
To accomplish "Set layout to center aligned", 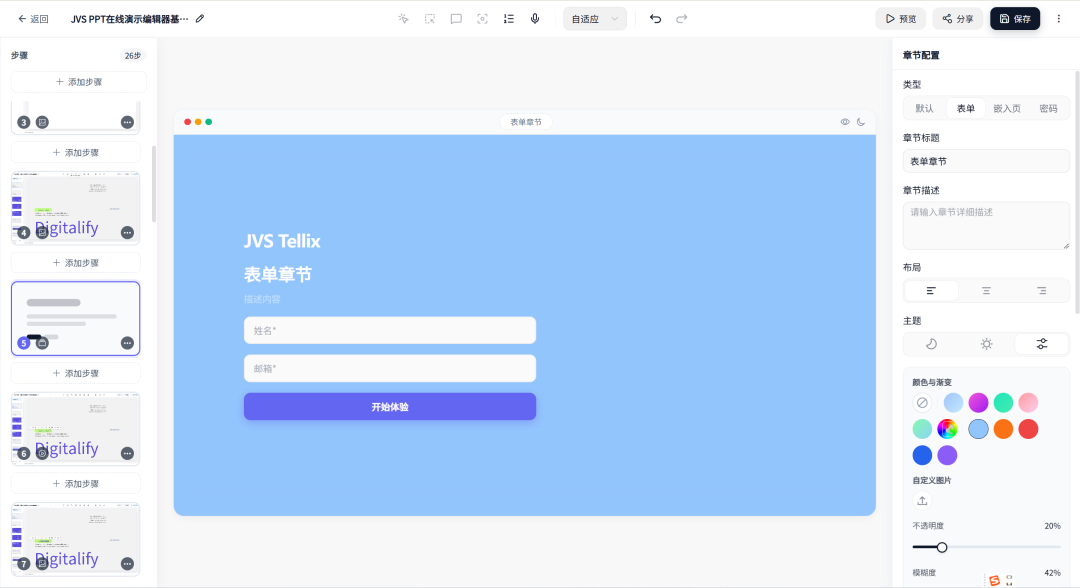I will click(x=986, y=291).
